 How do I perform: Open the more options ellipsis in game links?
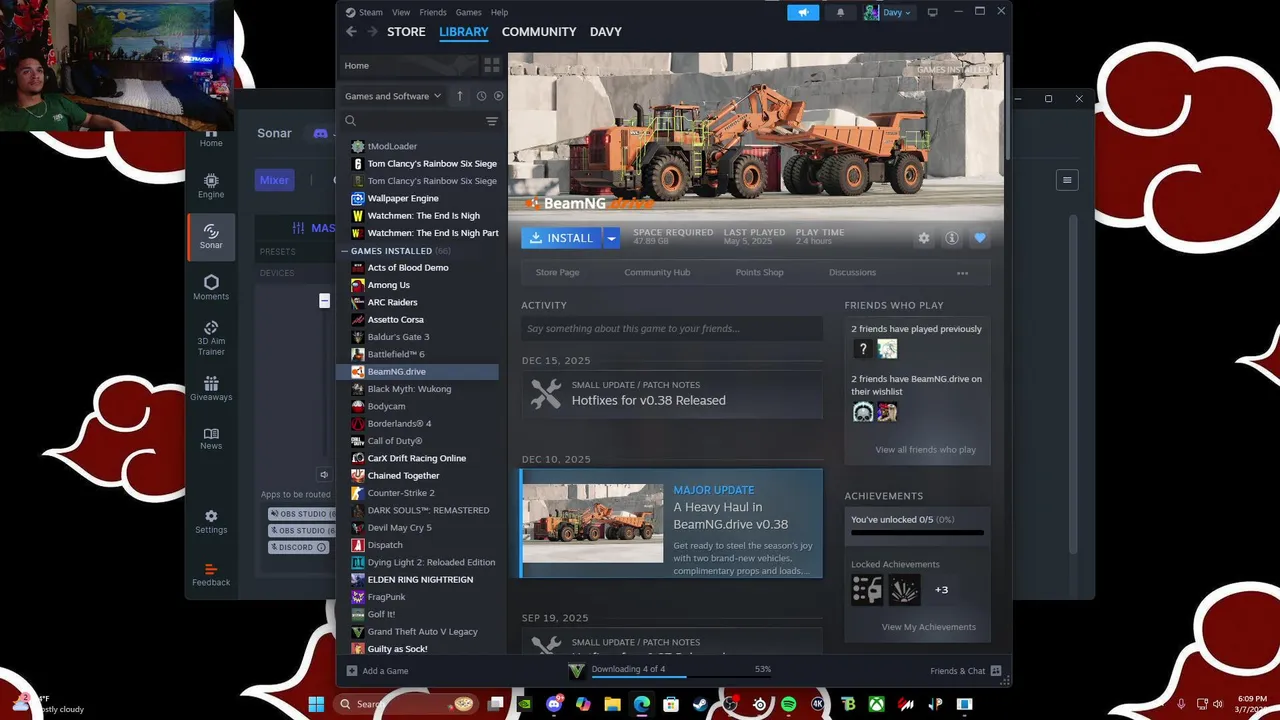click(x=962, y=272)
